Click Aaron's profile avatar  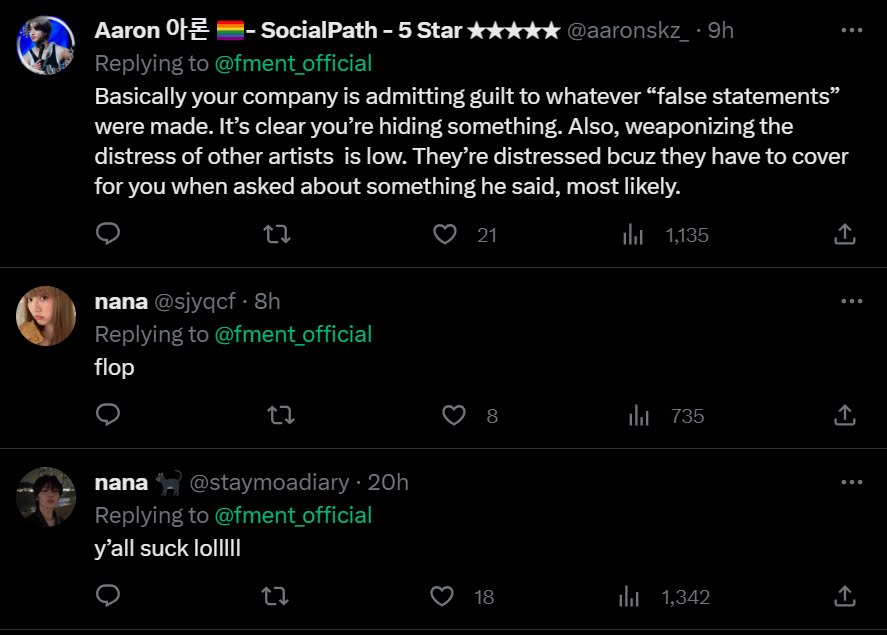coord(46,45)
